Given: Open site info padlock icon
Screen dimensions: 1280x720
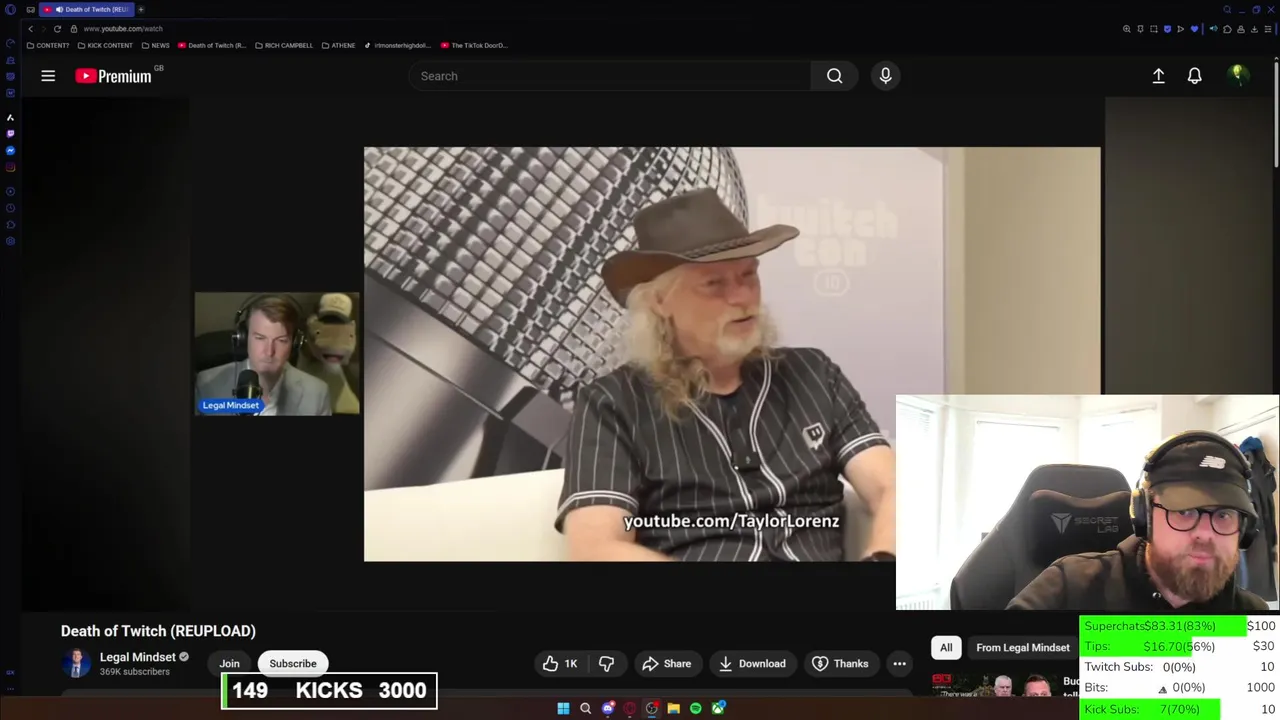Looking at the screenshot, I should pos(73,29).
